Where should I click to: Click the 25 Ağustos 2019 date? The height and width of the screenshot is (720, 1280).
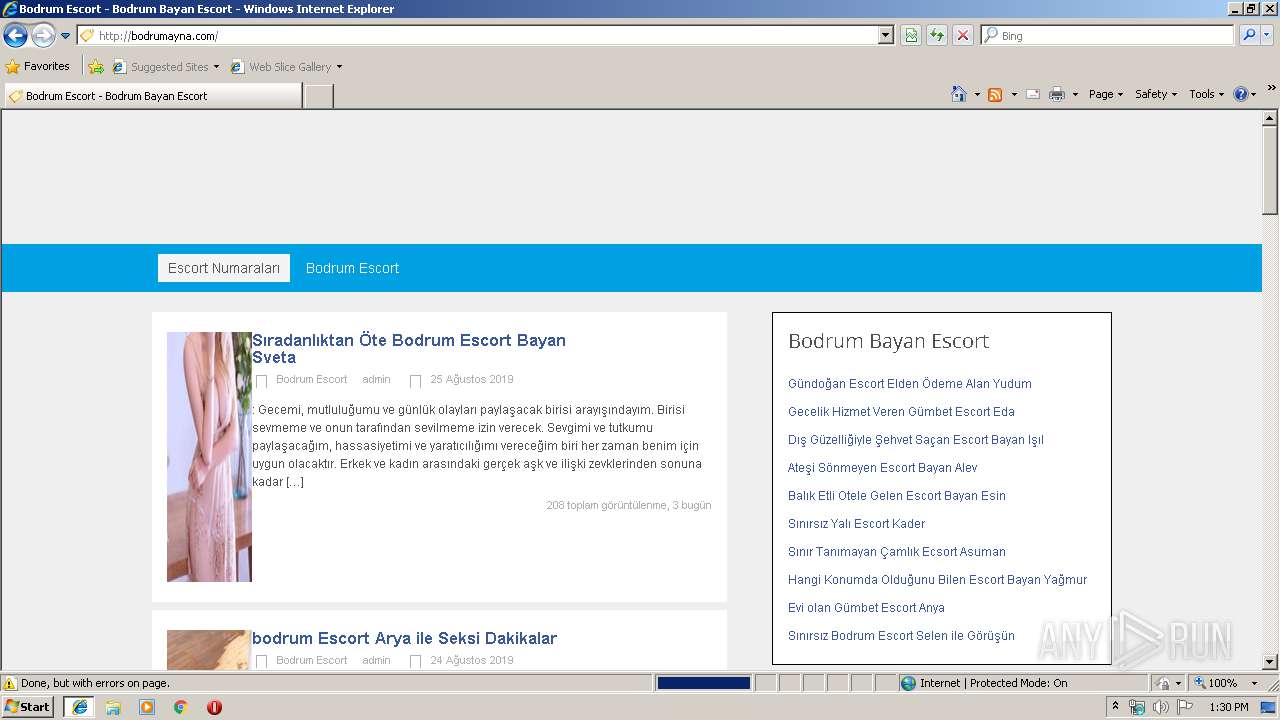click(x=471, y=379)
